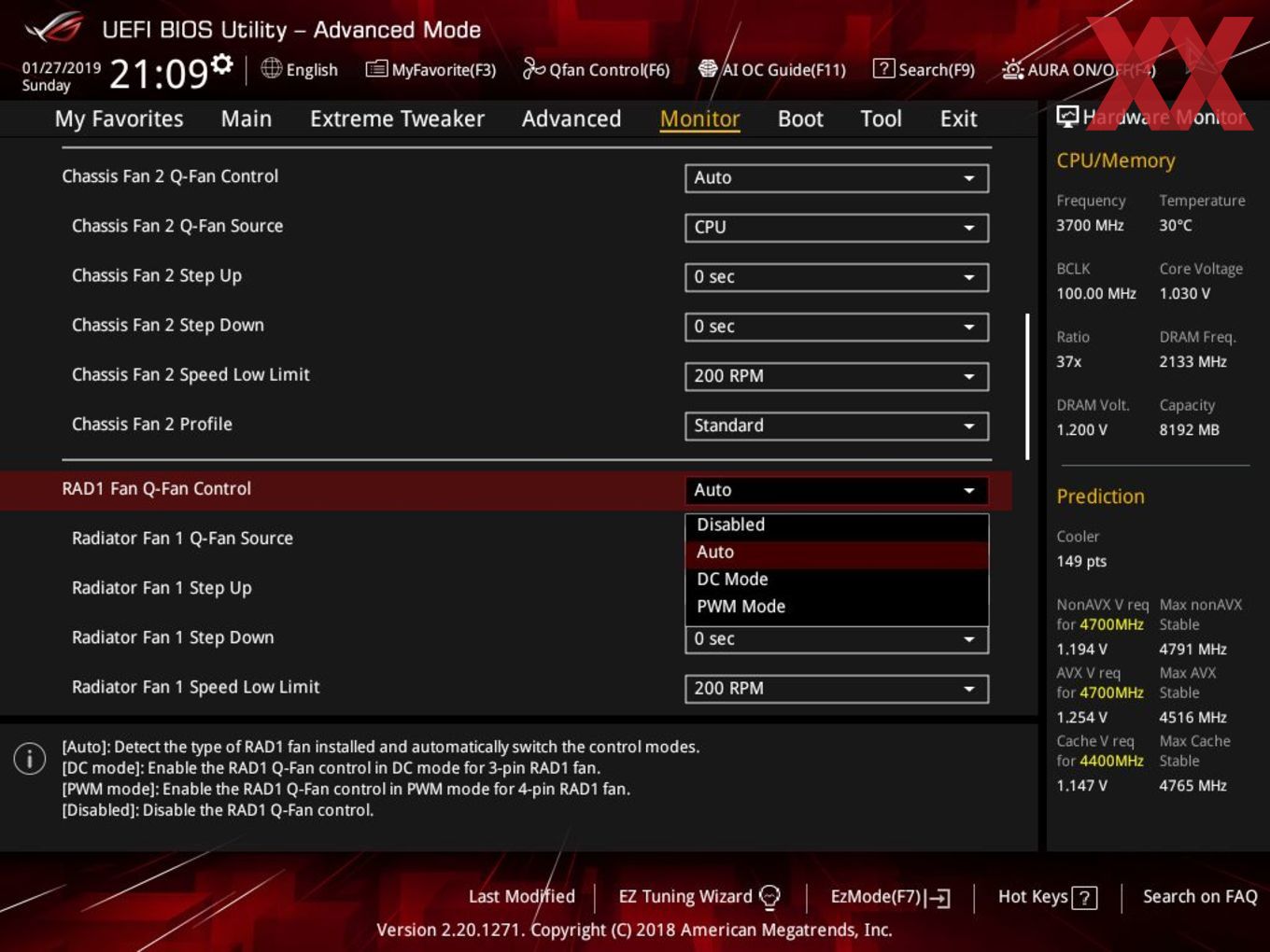This screenshot has width=1270, height=952.
Task: Switch to My Favorites tab
Action: click(119, 119)
